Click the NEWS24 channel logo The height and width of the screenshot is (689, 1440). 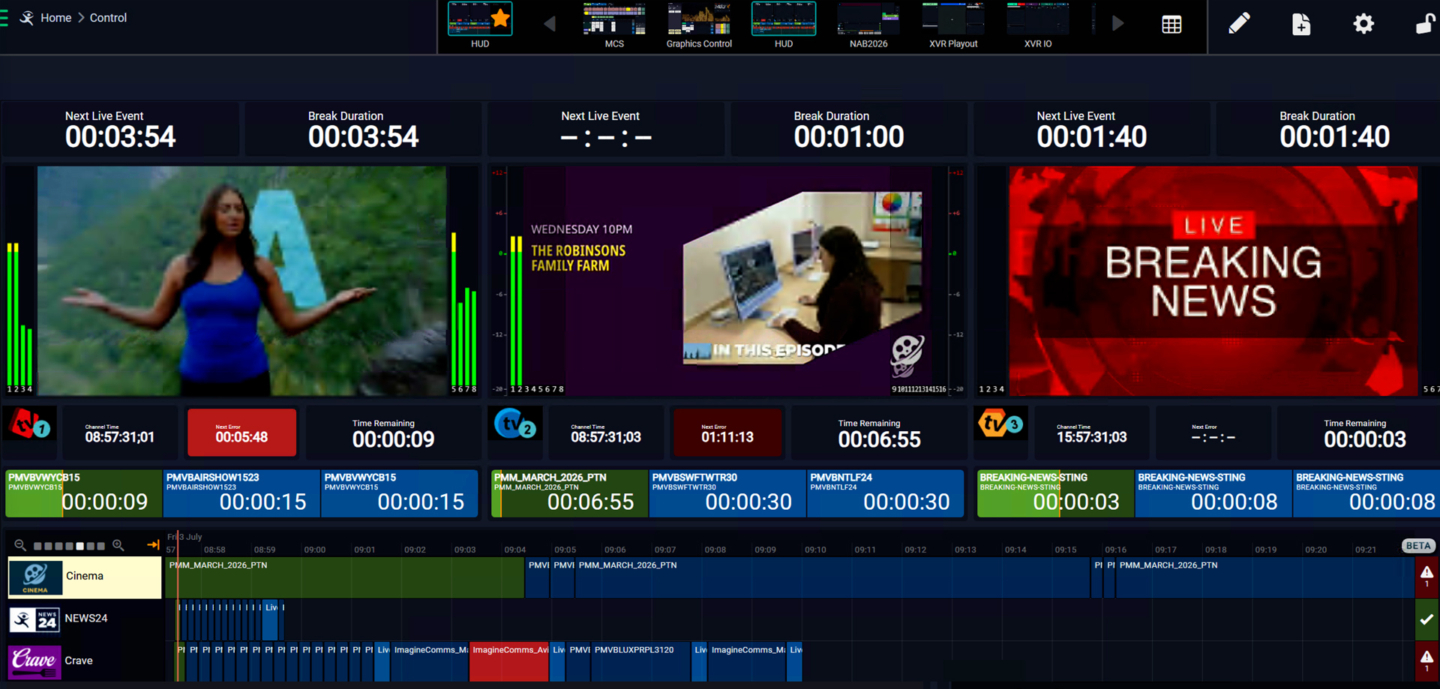click(35, 619)
